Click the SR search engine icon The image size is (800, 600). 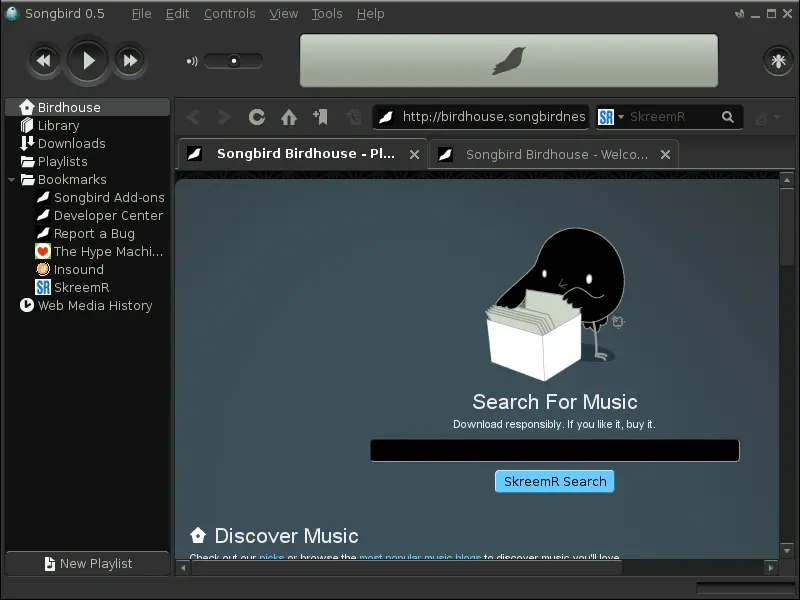point(606,117)
